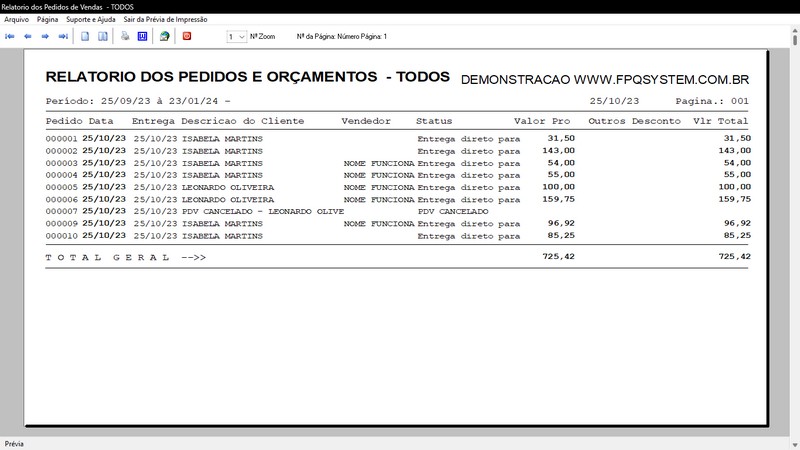Select two-page view icon
Viewport: 800px width, 450px height.
[x=103, y=36]
